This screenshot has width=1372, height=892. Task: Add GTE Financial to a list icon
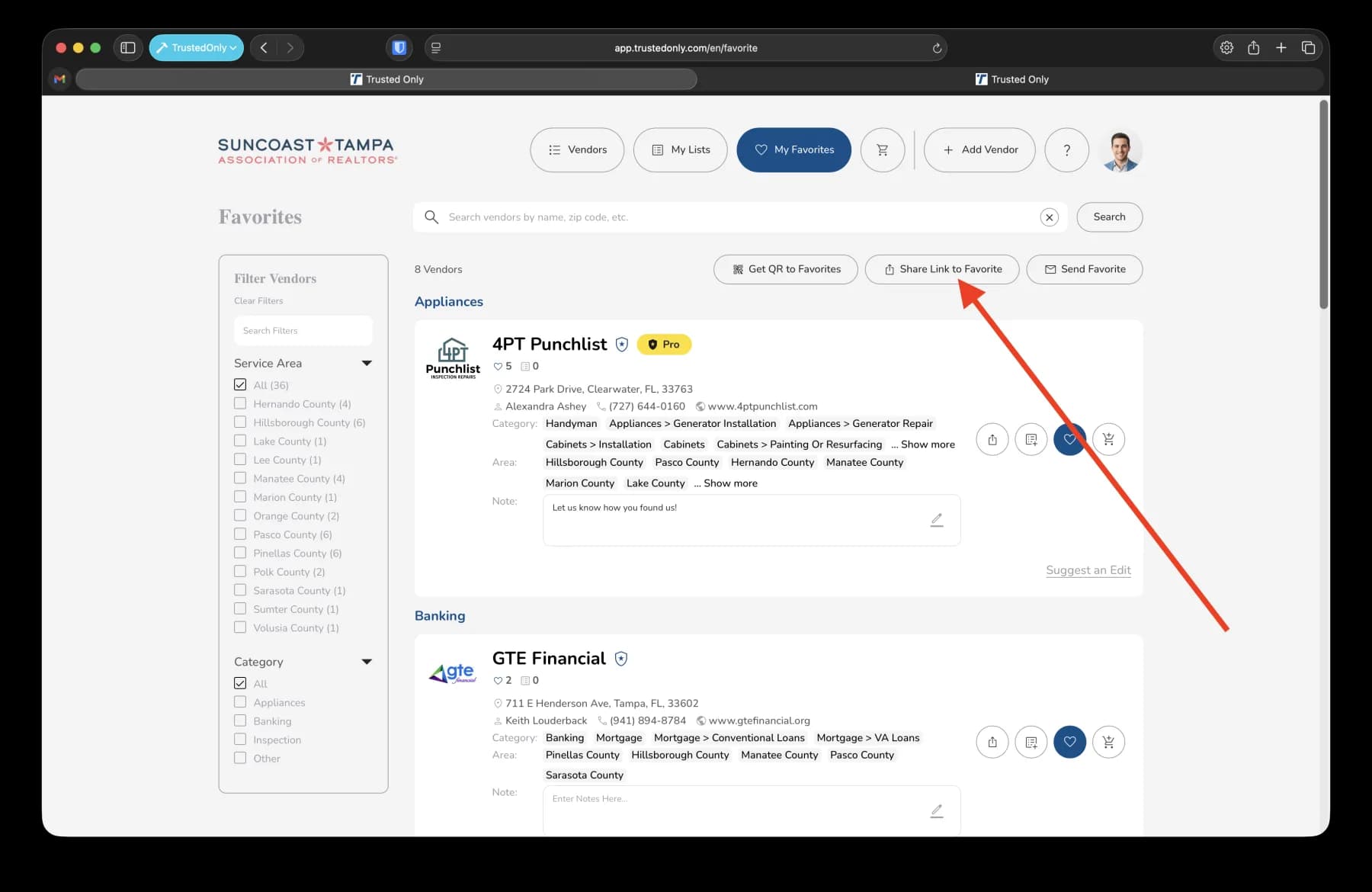point(1031,742)
